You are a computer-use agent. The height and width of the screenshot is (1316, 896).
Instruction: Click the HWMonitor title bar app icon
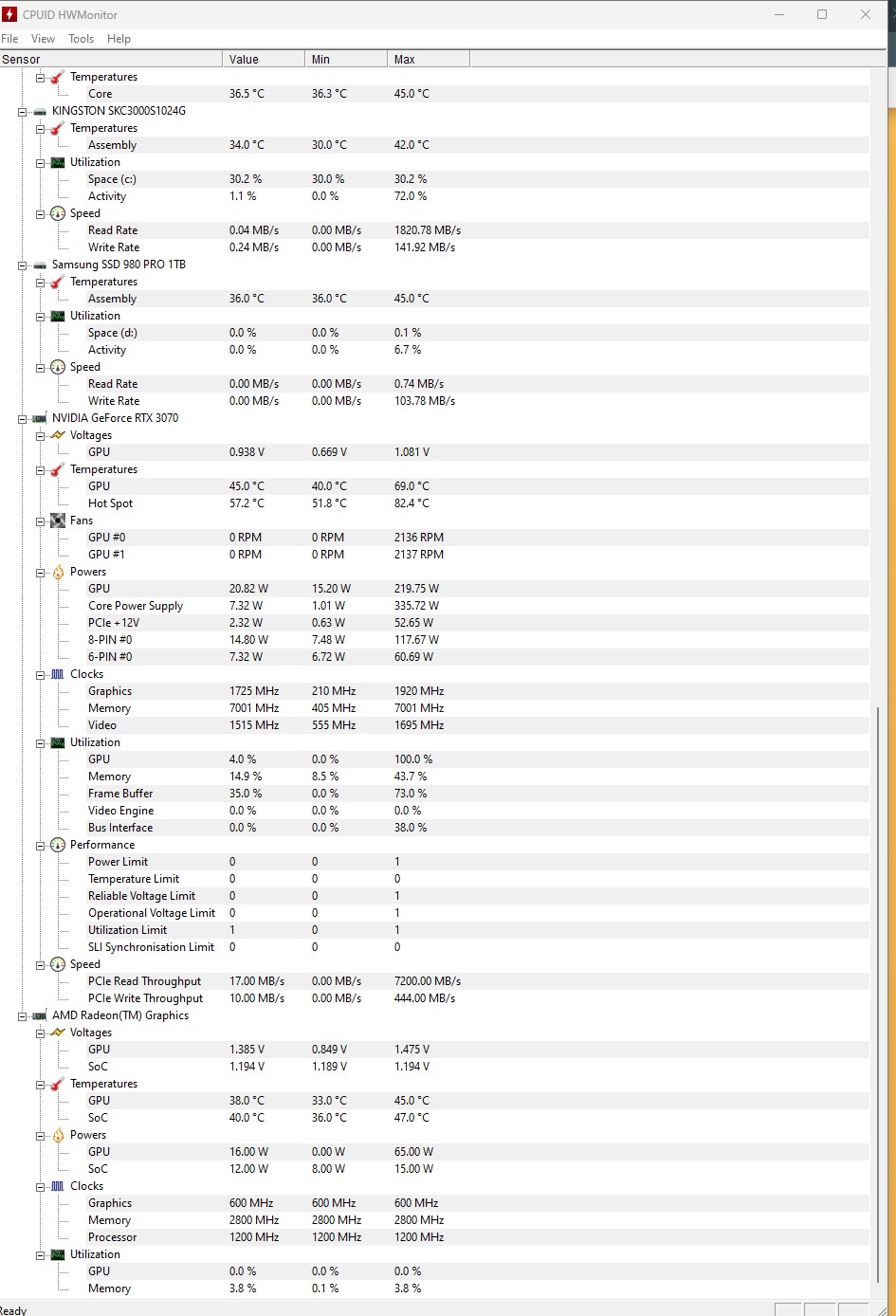pyautogui.click(x=9, y=14)
